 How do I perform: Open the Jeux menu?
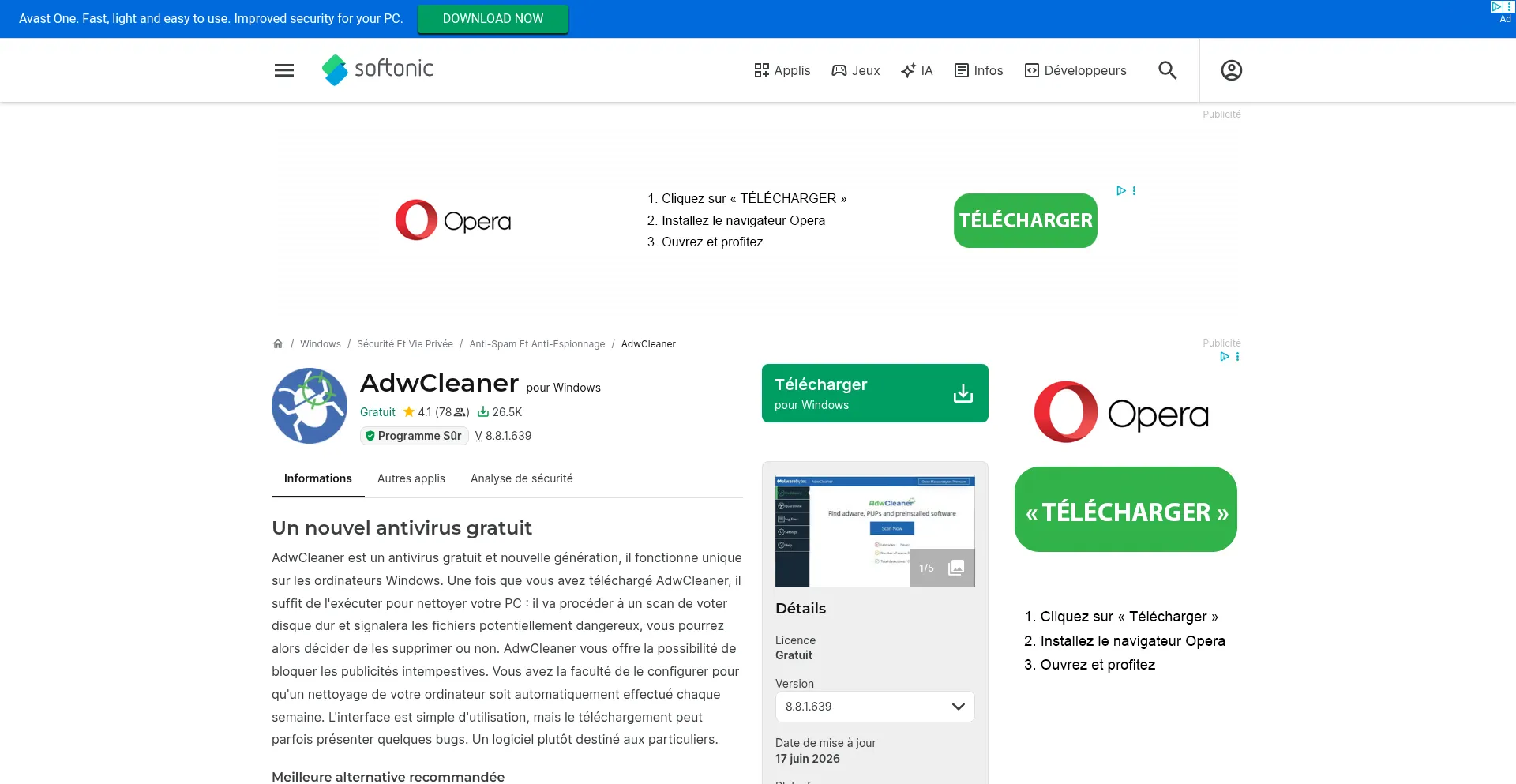click(856, 70)
